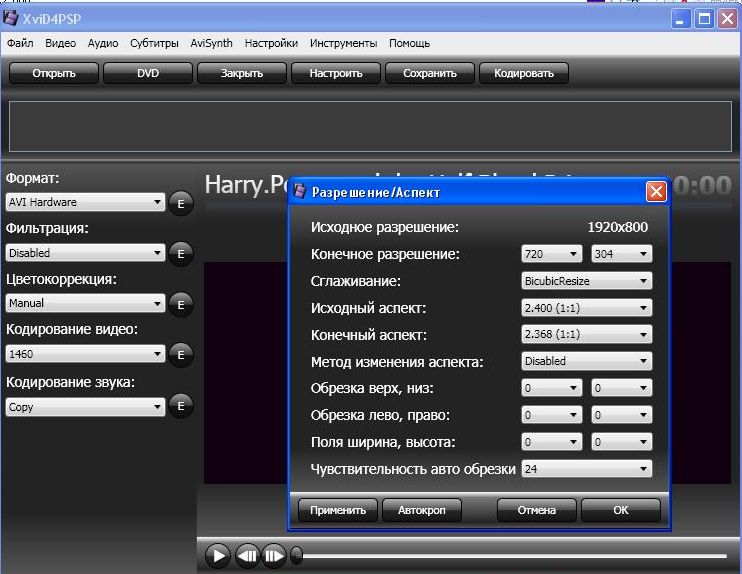This screenshot has width=742, height=574.
Task: Click the previous frame step button
Action: (246, 555)
